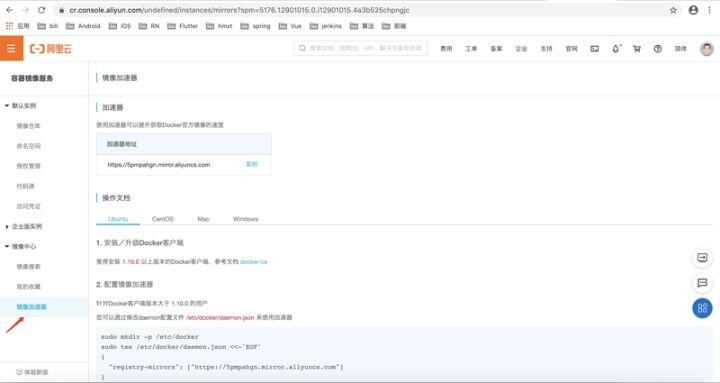Viewport: 720px width, 383px height.
Task: Bookmark this page with the star
Action: click(673, 10)
